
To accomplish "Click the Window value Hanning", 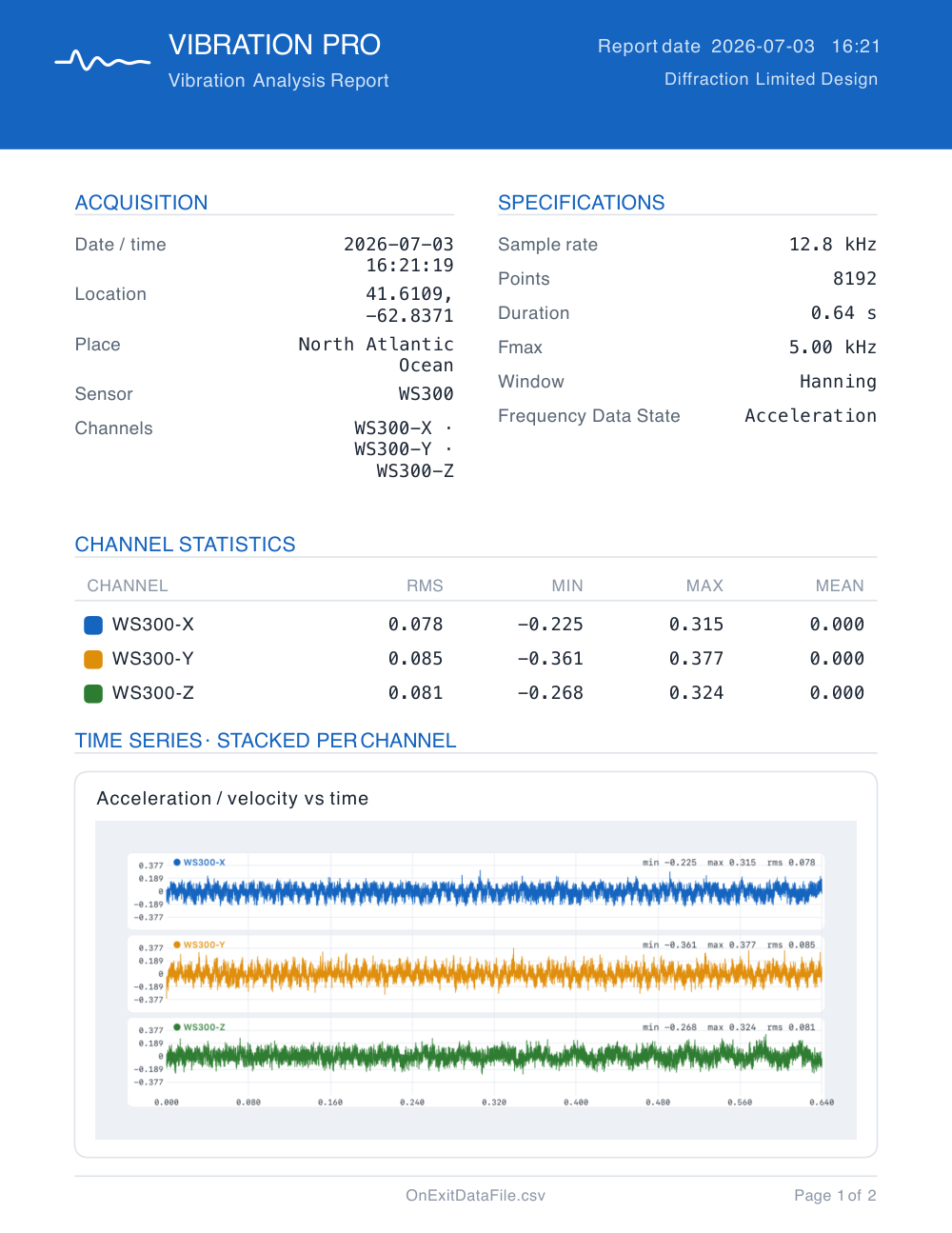I will point(838,382).
